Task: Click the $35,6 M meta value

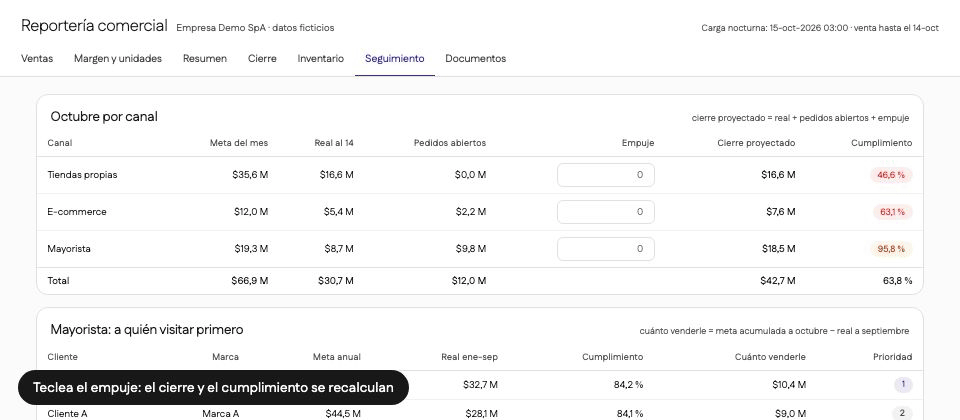Action: tap(250, 175)
